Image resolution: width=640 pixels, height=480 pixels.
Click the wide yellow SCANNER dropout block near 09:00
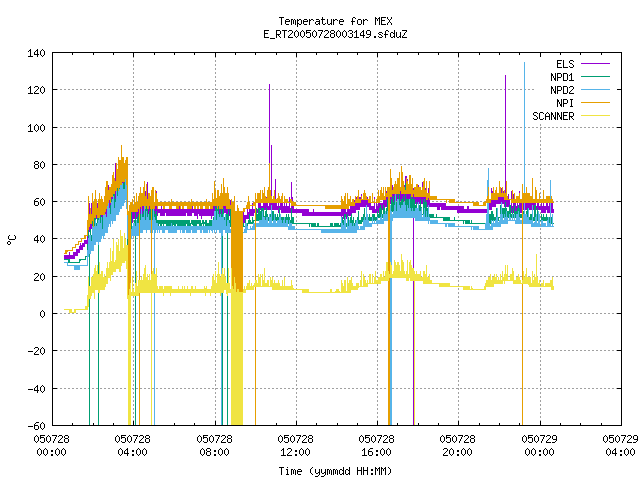(x=237, y=359)
